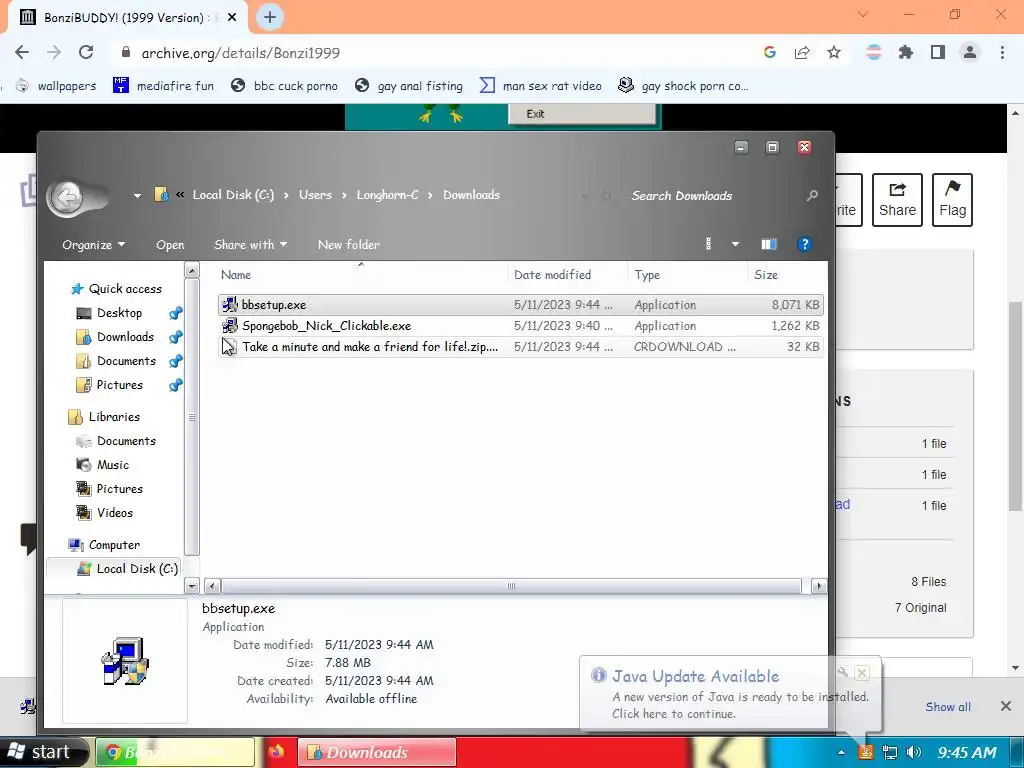This screenshot has width=1024, height=768.
Task: Open Chrome three-dot menu
Action: pyautogui.click(x=1002, y=53)
